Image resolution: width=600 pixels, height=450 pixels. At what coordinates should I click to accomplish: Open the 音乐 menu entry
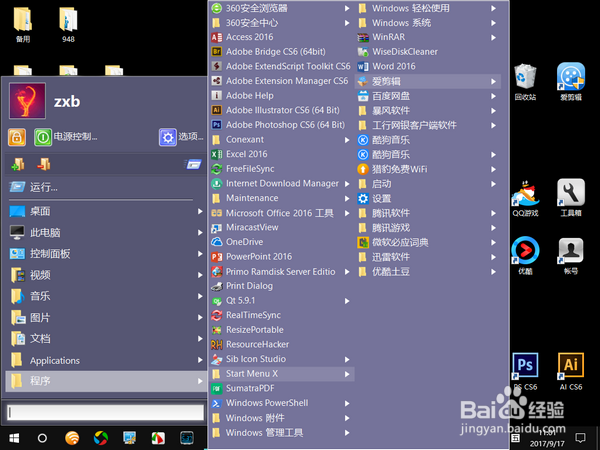coord(105,296)
